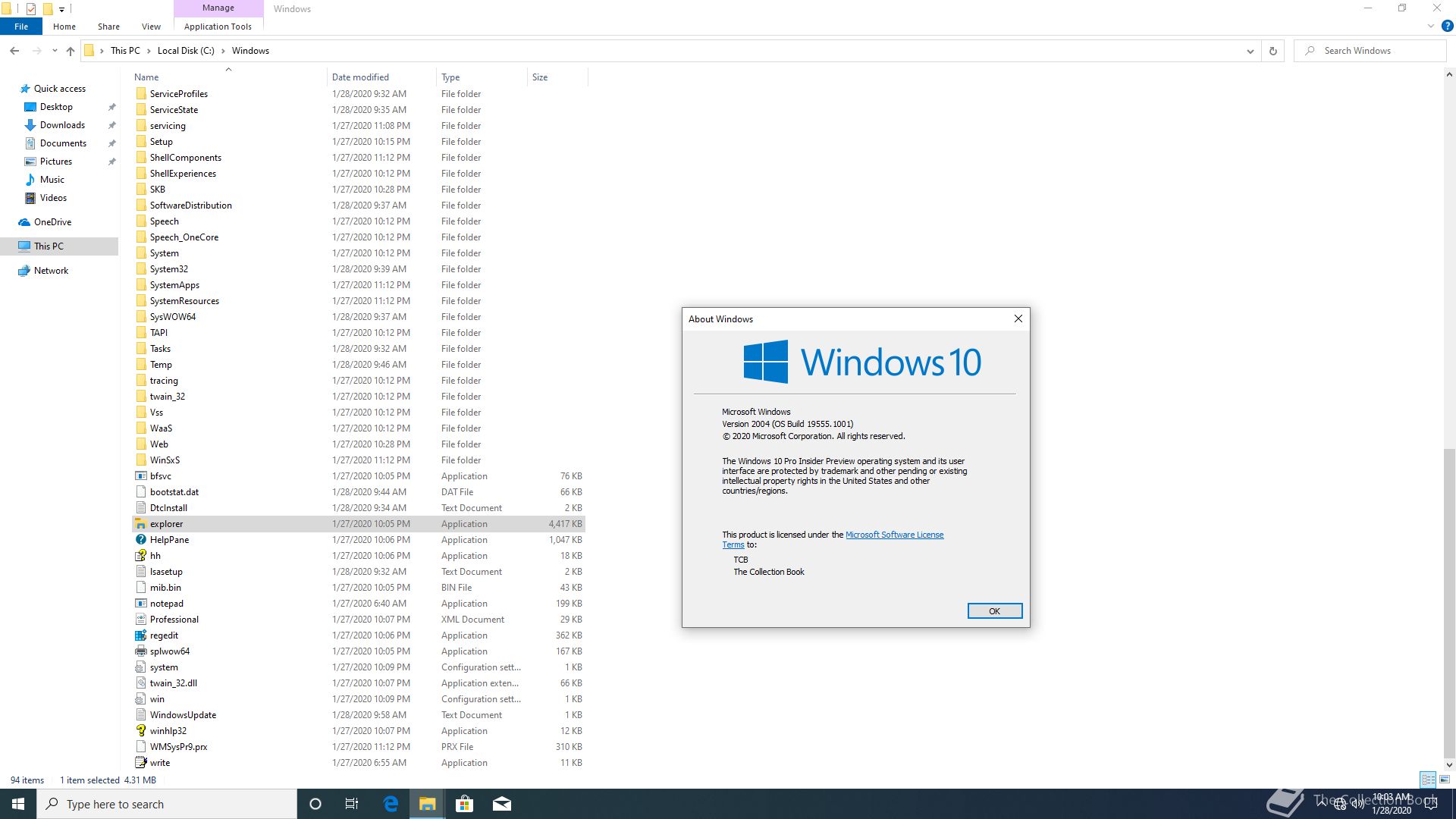Click the taskbar search box

167,804
